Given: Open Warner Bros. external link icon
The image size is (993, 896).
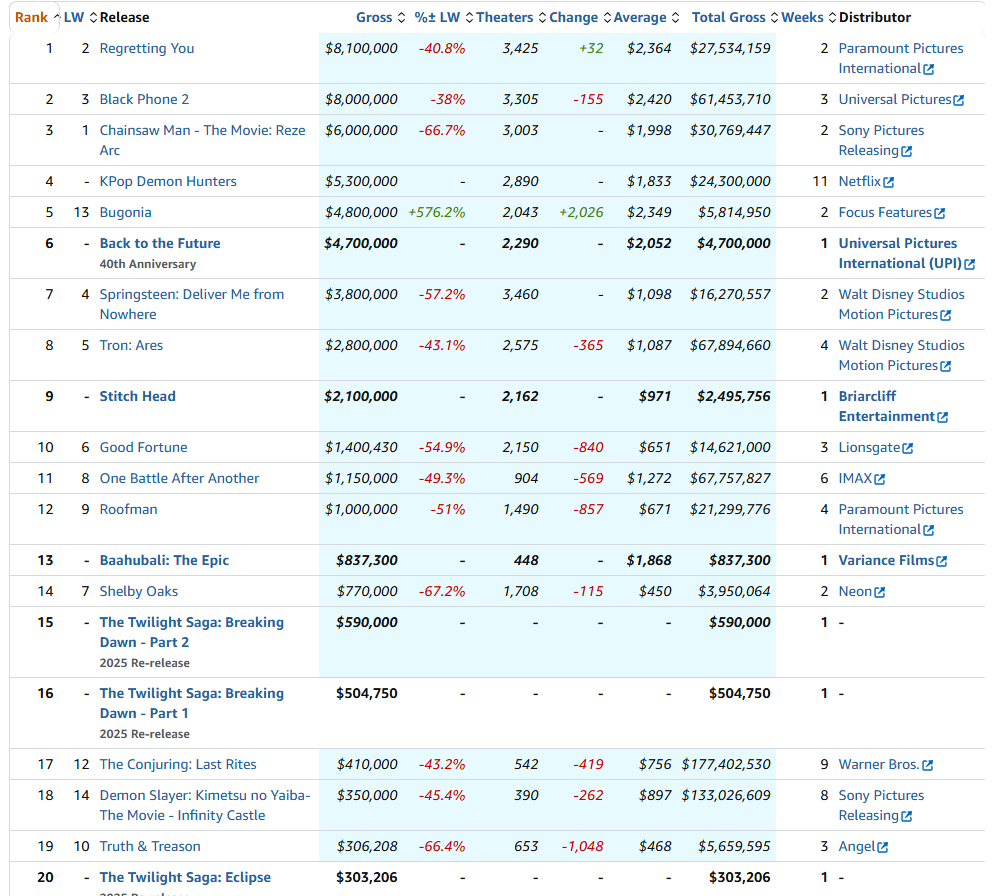Looking at the screenshot, I should click(x=928, y=765).
